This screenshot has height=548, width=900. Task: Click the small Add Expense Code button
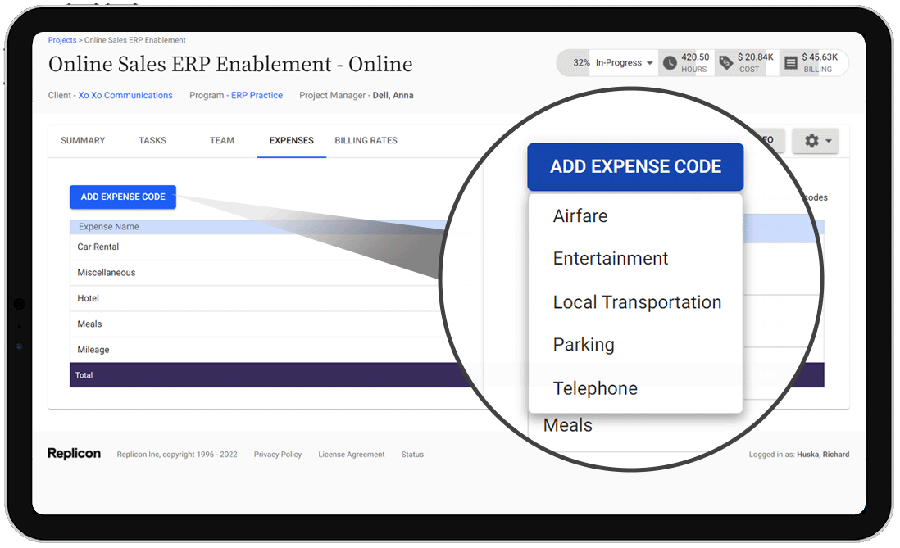point(123,197)
